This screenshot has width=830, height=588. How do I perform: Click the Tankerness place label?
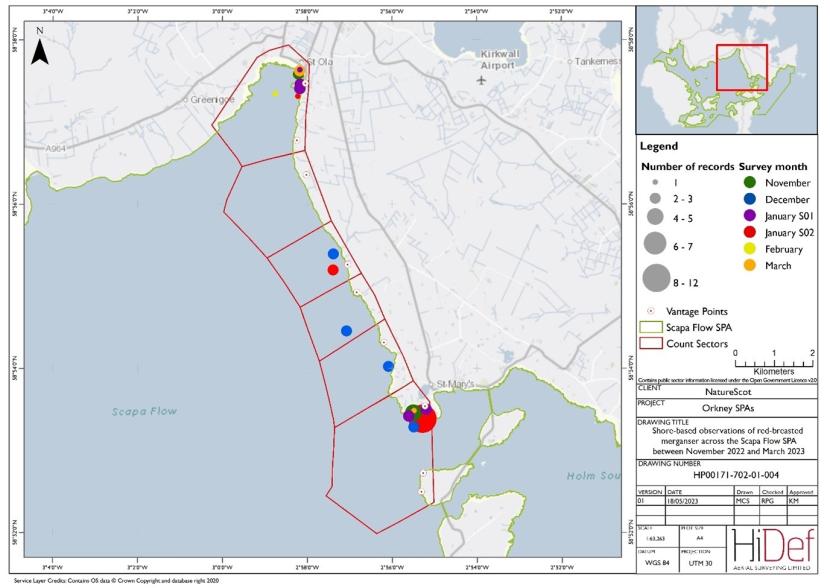597,61
